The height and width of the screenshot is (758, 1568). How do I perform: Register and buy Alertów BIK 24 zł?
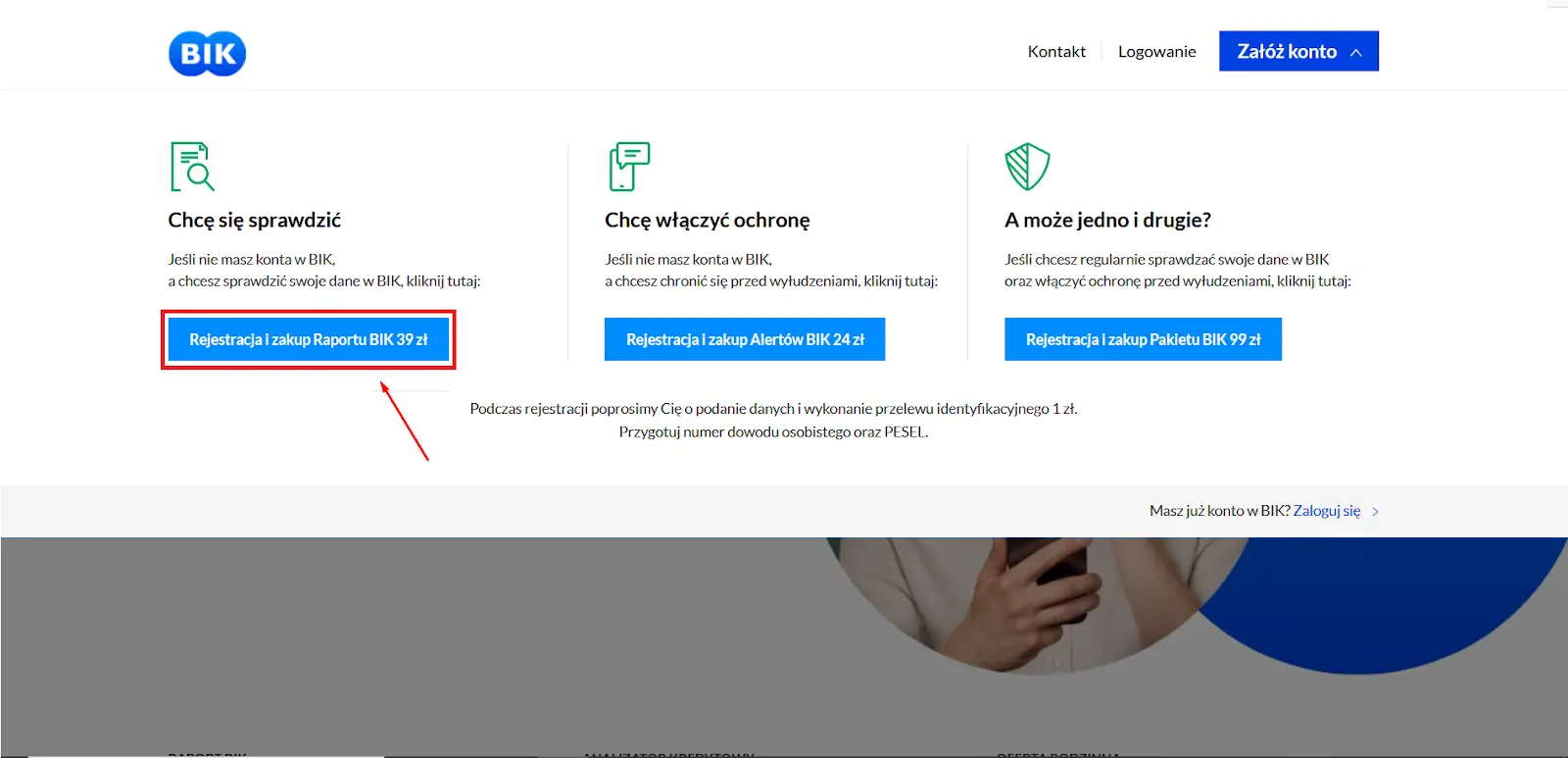(745, 339)
